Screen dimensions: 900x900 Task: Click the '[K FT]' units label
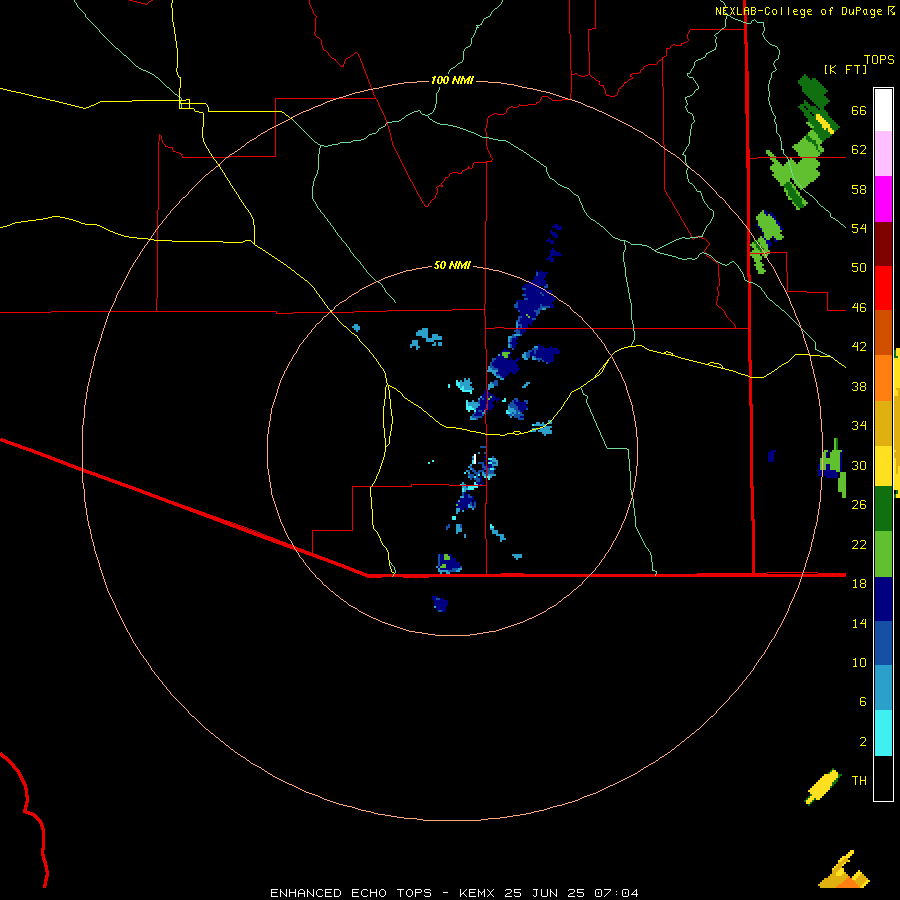(845, 69)
